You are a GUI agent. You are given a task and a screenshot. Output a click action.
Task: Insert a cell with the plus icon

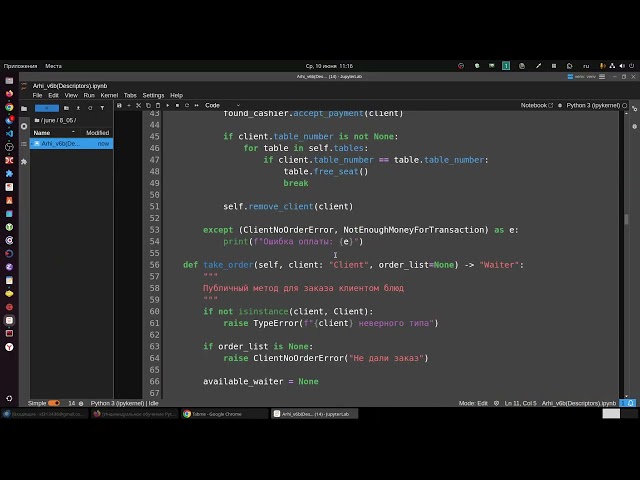pos(129,105)
